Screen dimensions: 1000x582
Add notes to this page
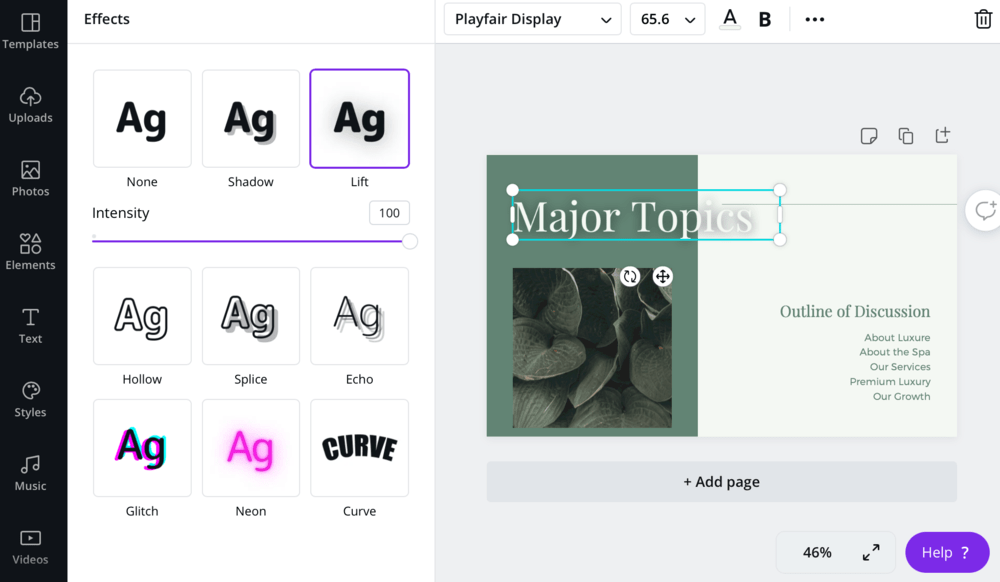coord(868,135)
